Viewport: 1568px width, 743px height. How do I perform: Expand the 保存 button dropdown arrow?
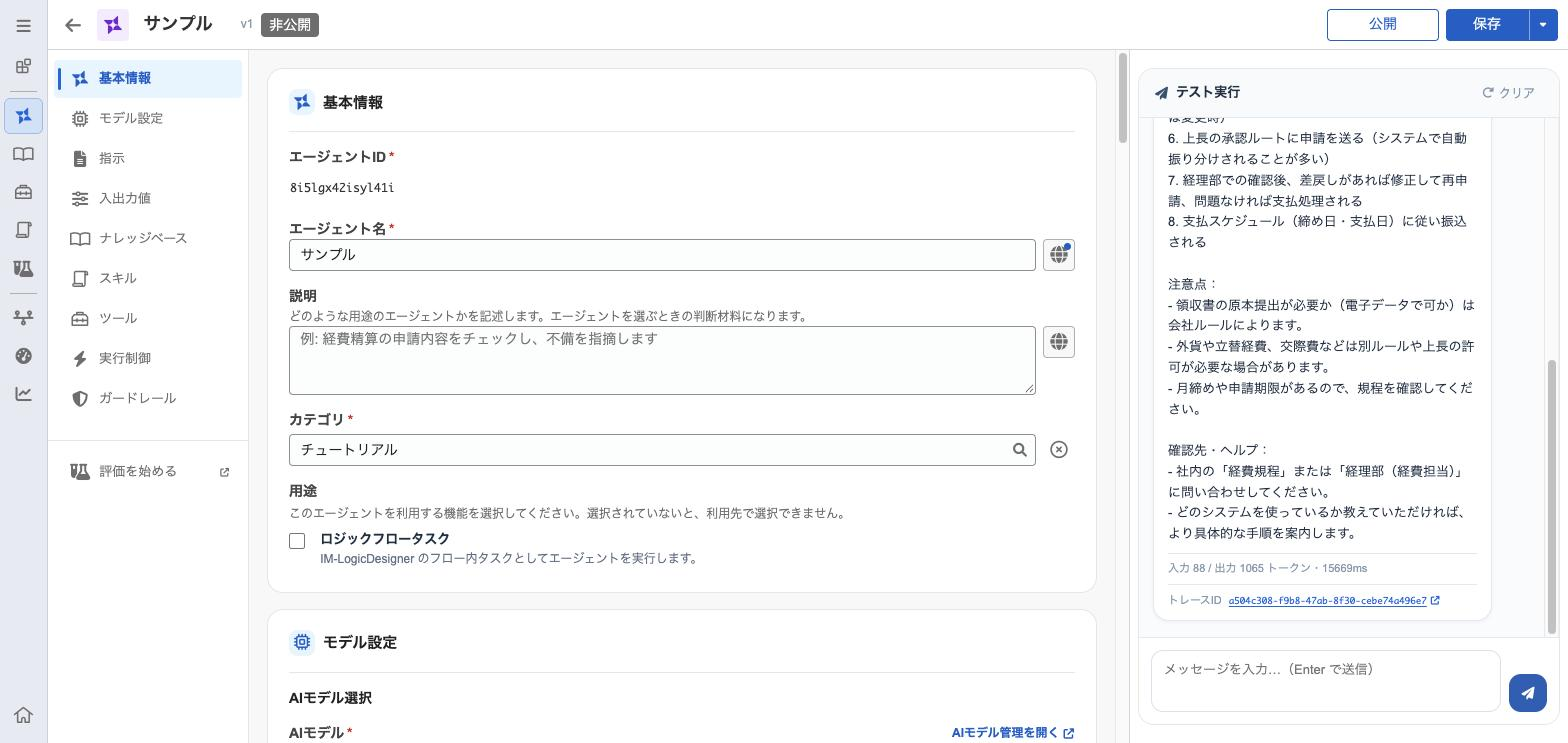(x=1543, y=25)
